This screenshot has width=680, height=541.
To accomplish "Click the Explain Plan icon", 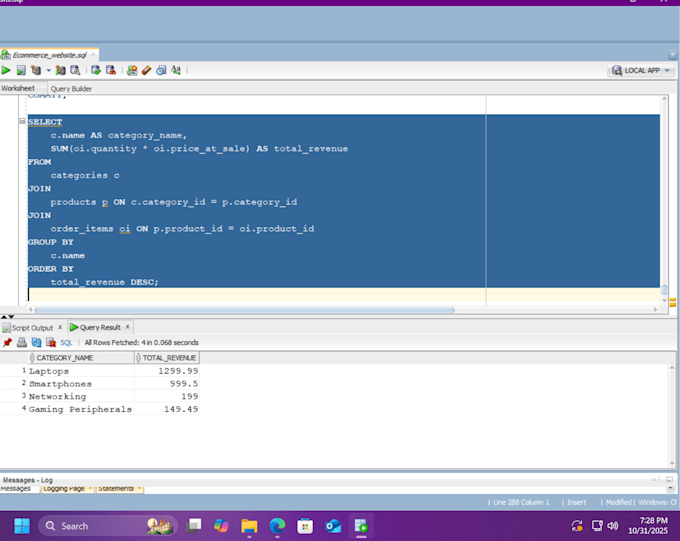I will click(36, 70).
